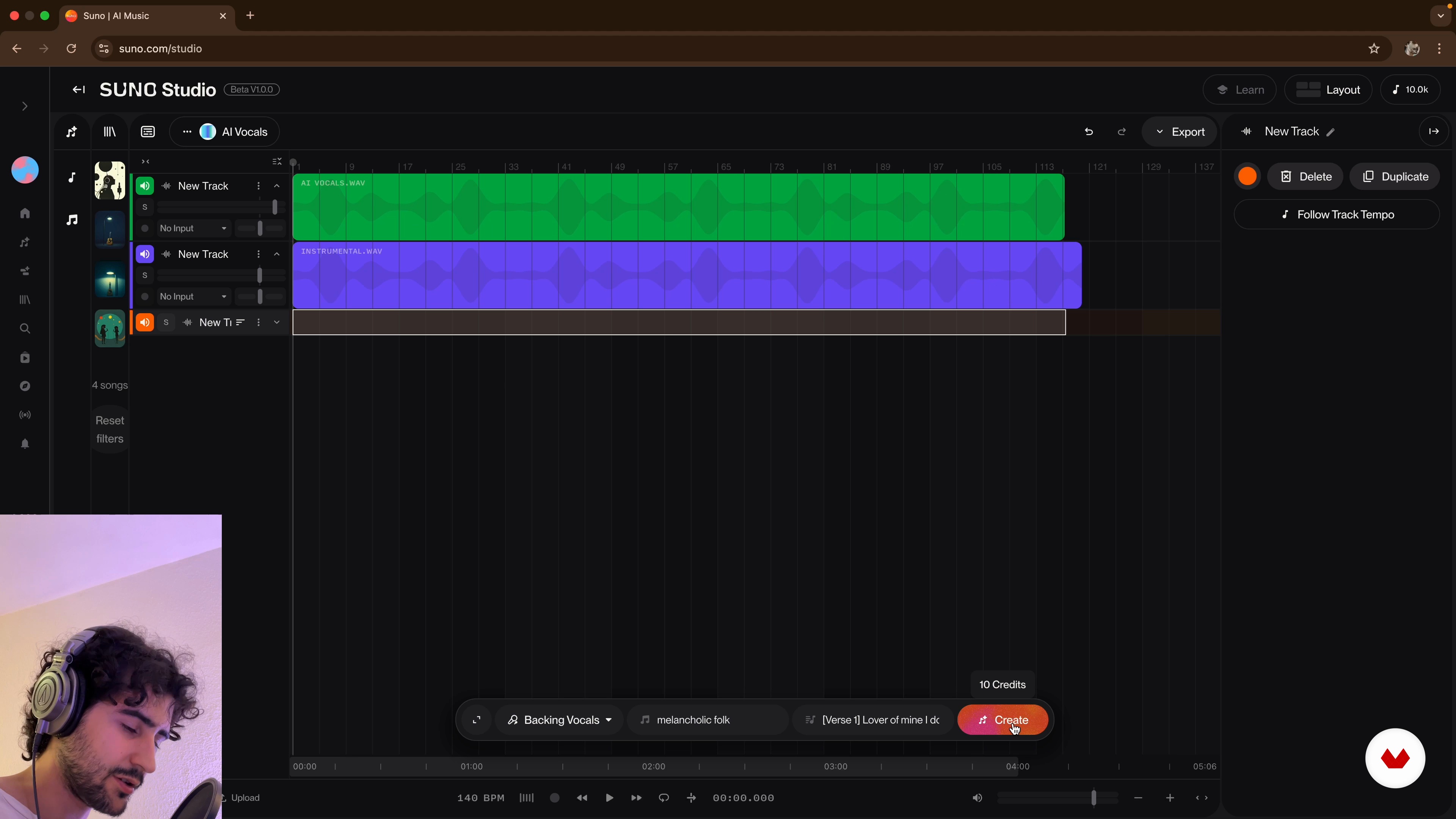Solo the Instrumental track

[145, 275]
